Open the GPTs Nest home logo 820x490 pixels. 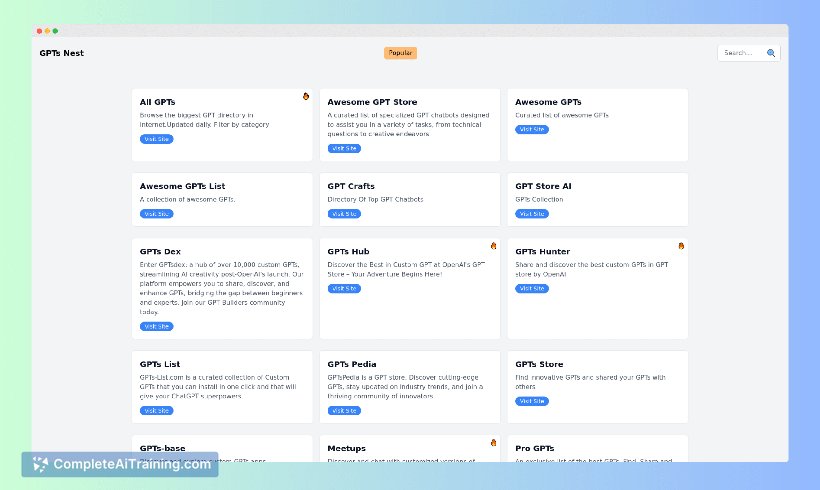pyautogui.click(x=62, y=53)
